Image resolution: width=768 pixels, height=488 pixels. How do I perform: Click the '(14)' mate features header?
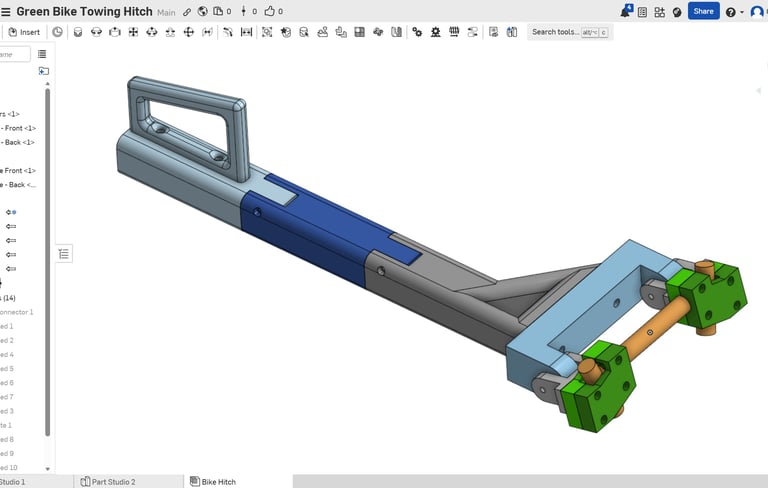8,298
